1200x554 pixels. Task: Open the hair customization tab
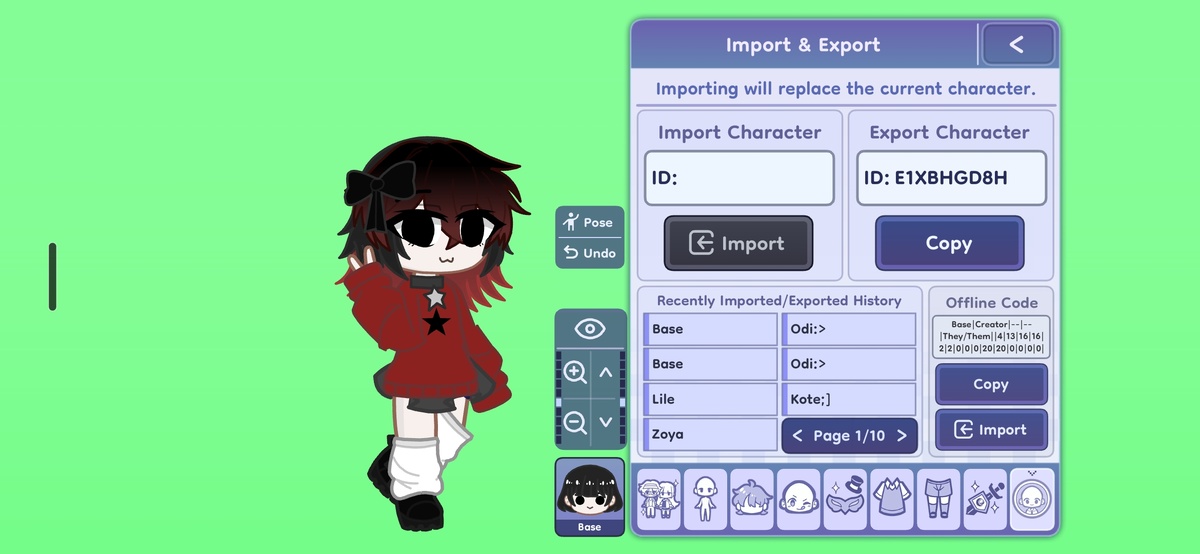click(x=752, y=498)
